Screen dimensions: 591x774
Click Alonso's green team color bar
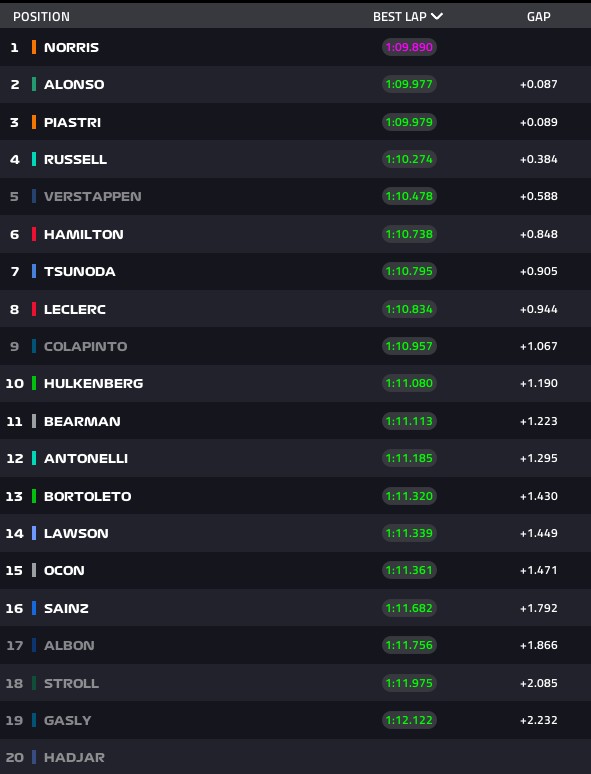34,84
